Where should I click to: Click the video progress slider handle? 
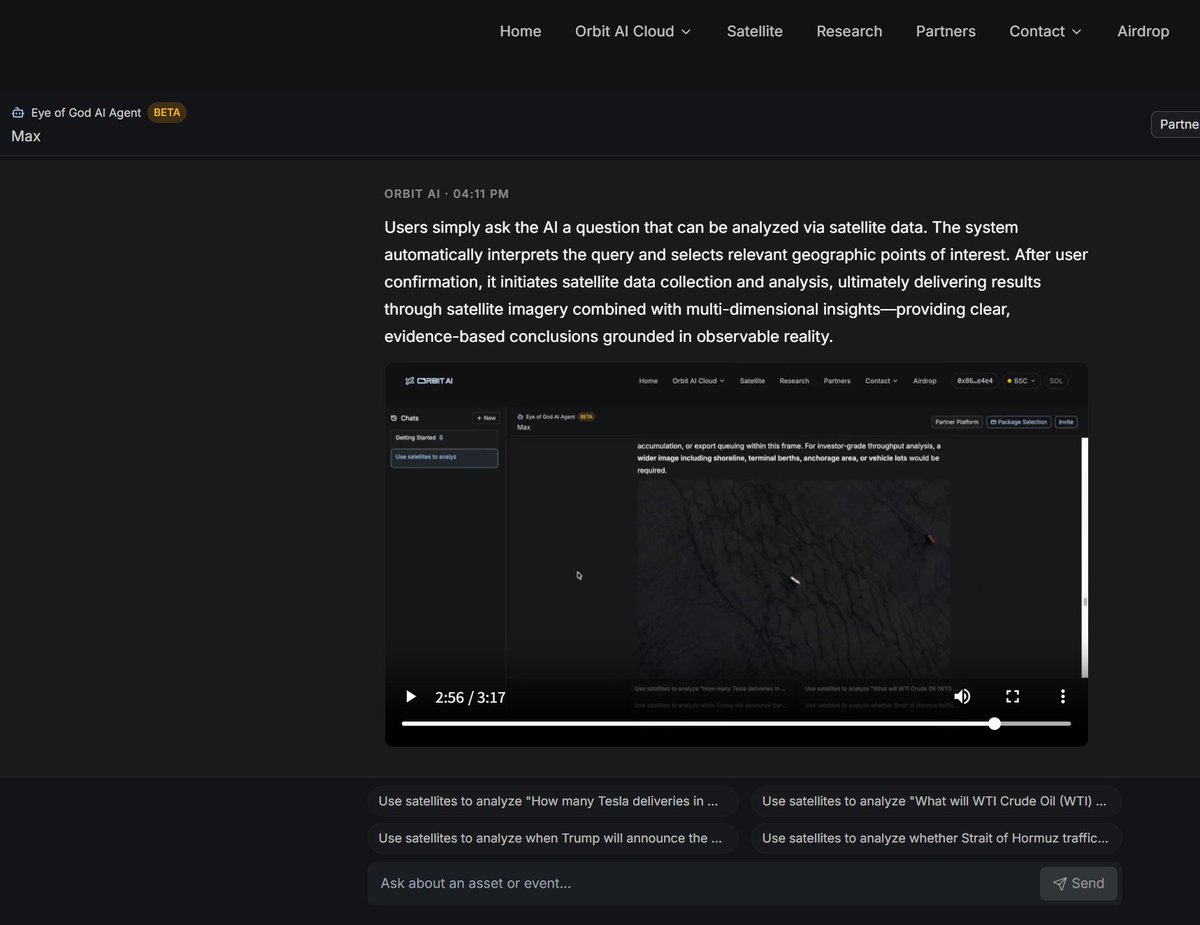994,723
